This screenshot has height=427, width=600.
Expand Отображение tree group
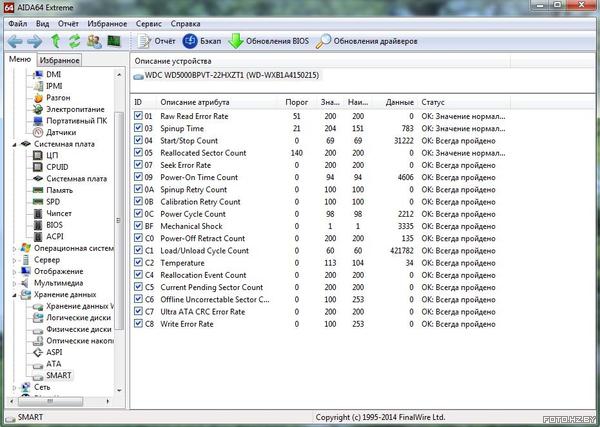14,272
